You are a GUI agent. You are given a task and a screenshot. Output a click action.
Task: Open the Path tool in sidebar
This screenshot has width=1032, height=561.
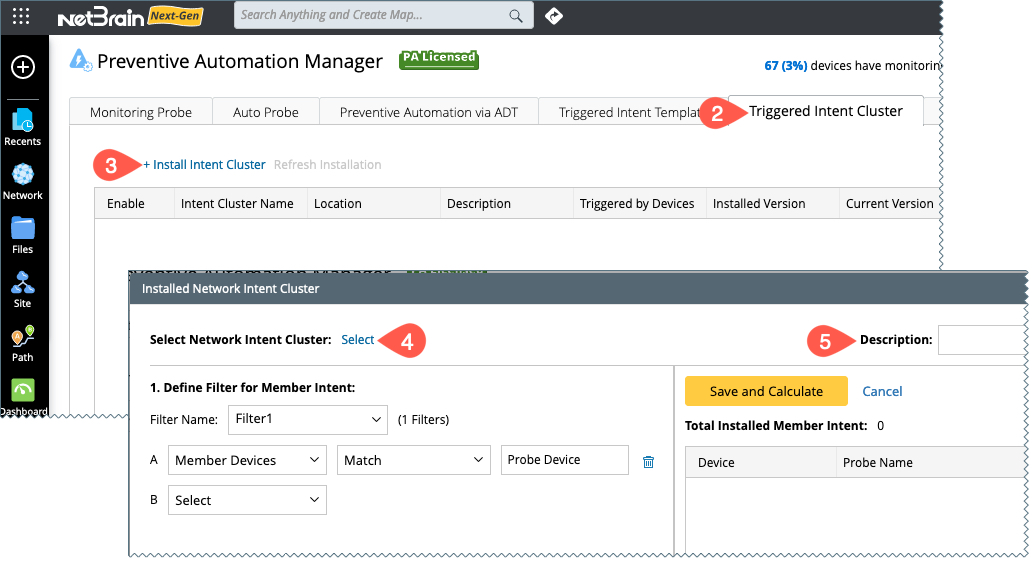point(22,344)
